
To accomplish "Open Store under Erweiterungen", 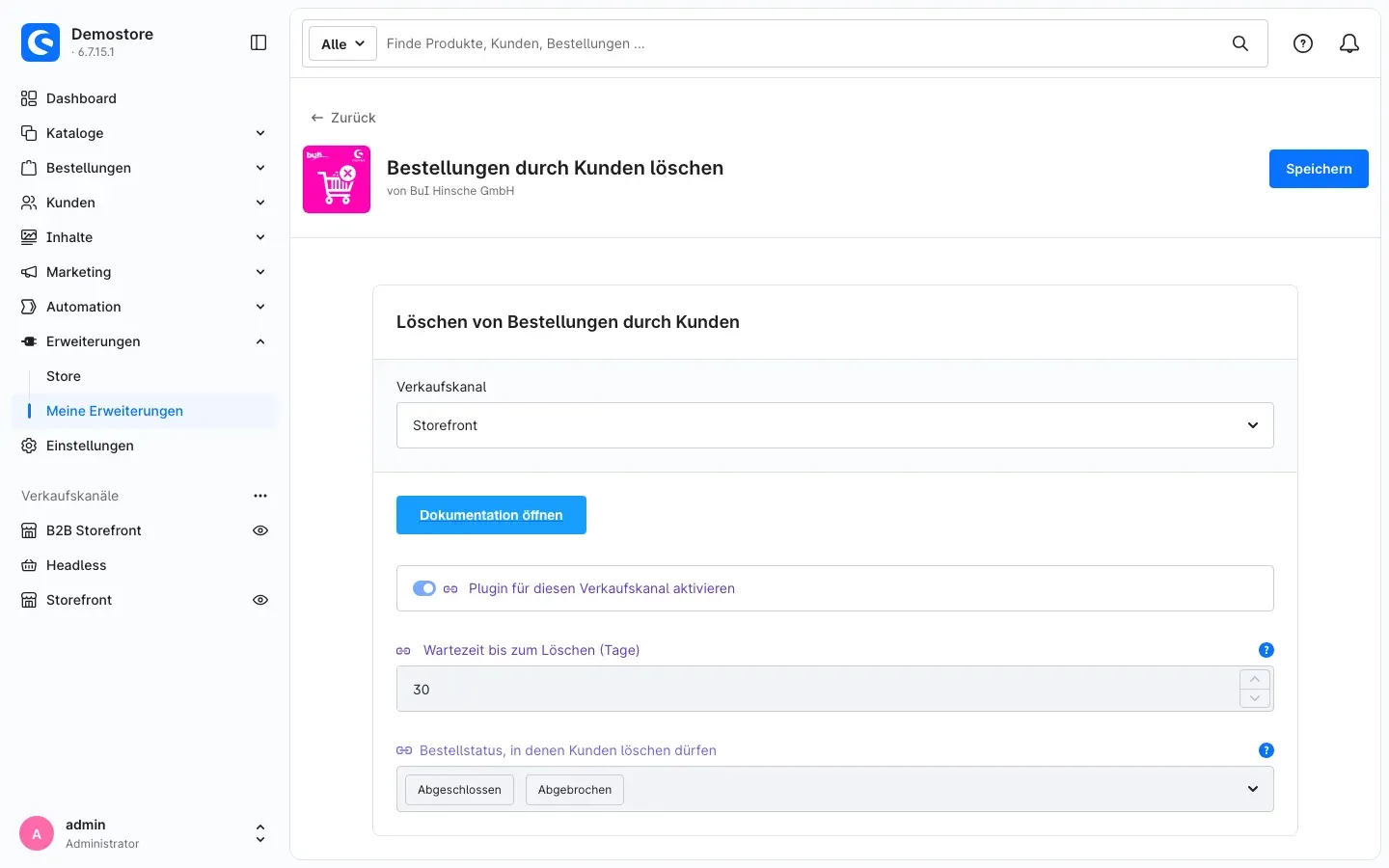I will (x=64, y=376).
